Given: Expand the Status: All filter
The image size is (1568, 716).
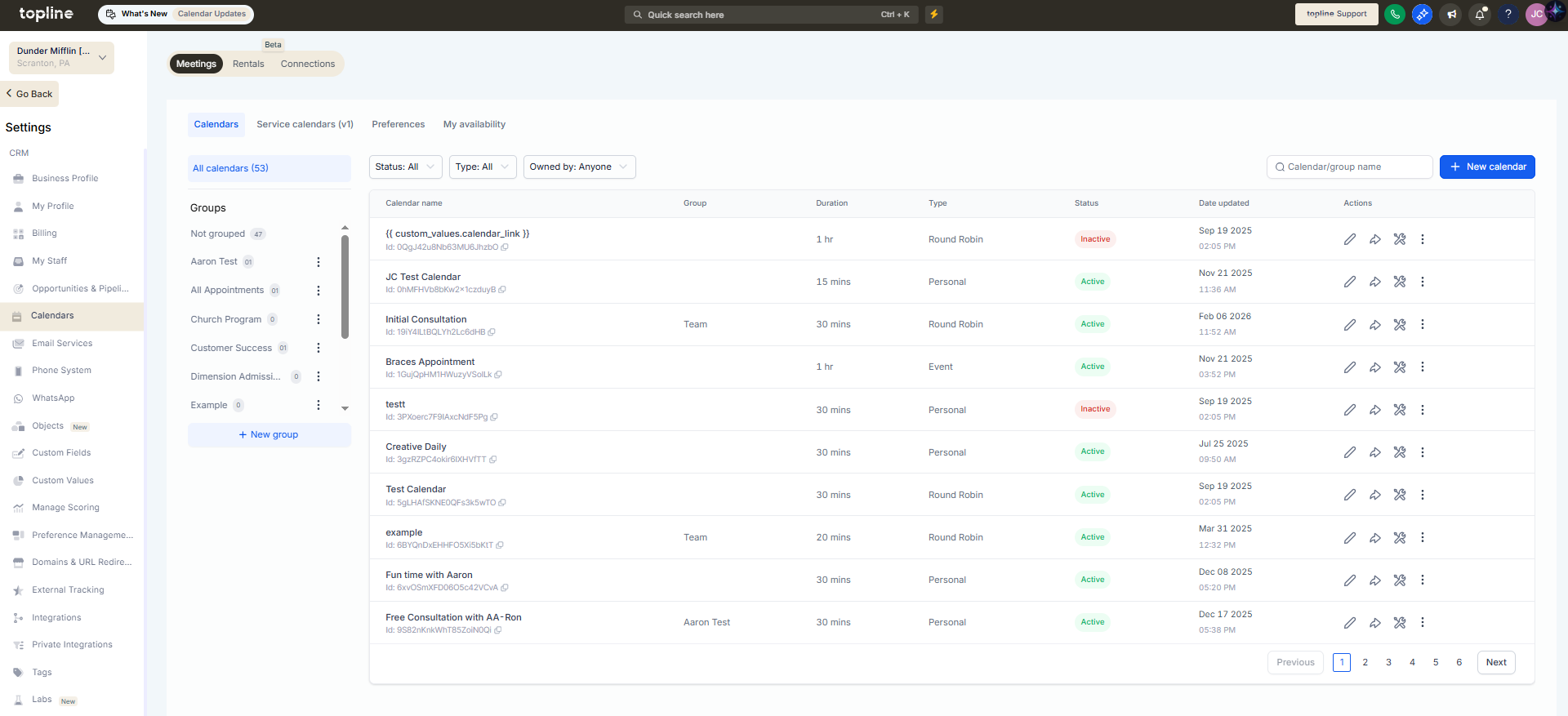Looking at the screenshot, I should coord(406,167).
